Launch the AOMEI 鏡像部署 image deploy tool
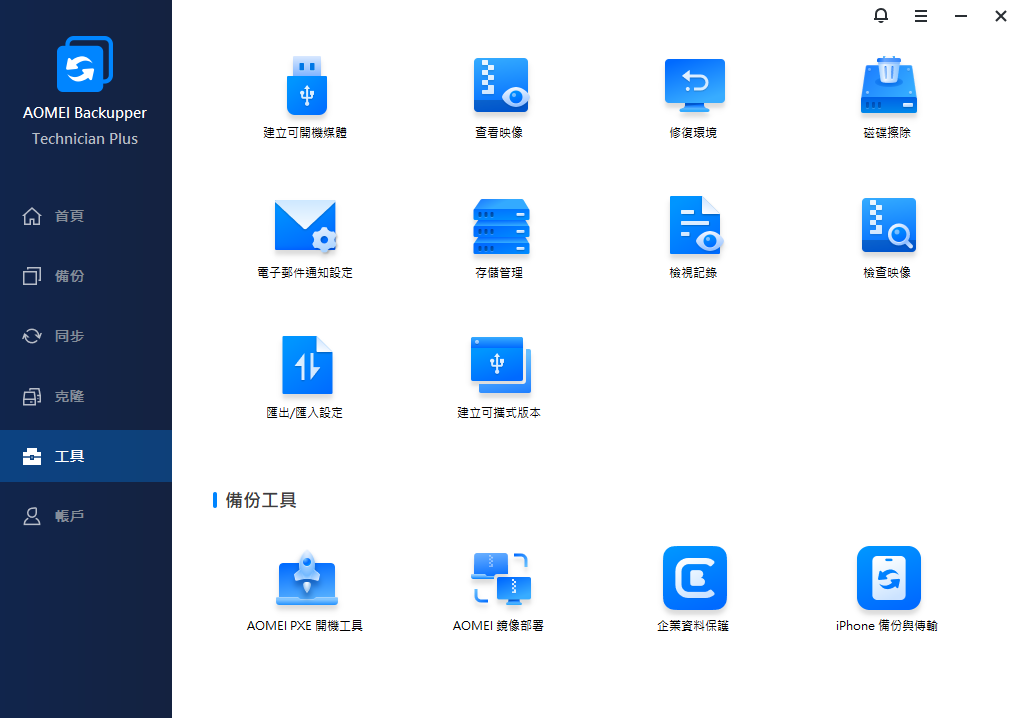 499,591
